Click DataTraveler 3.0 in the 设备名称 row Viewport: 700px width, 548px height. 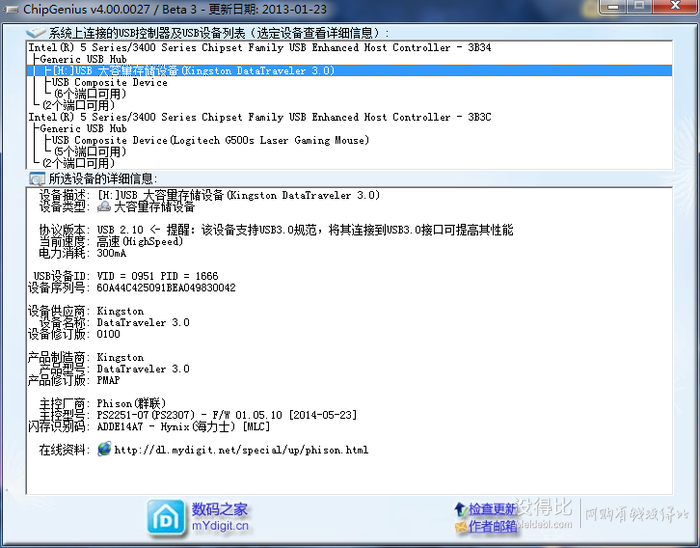coord(143,322)
